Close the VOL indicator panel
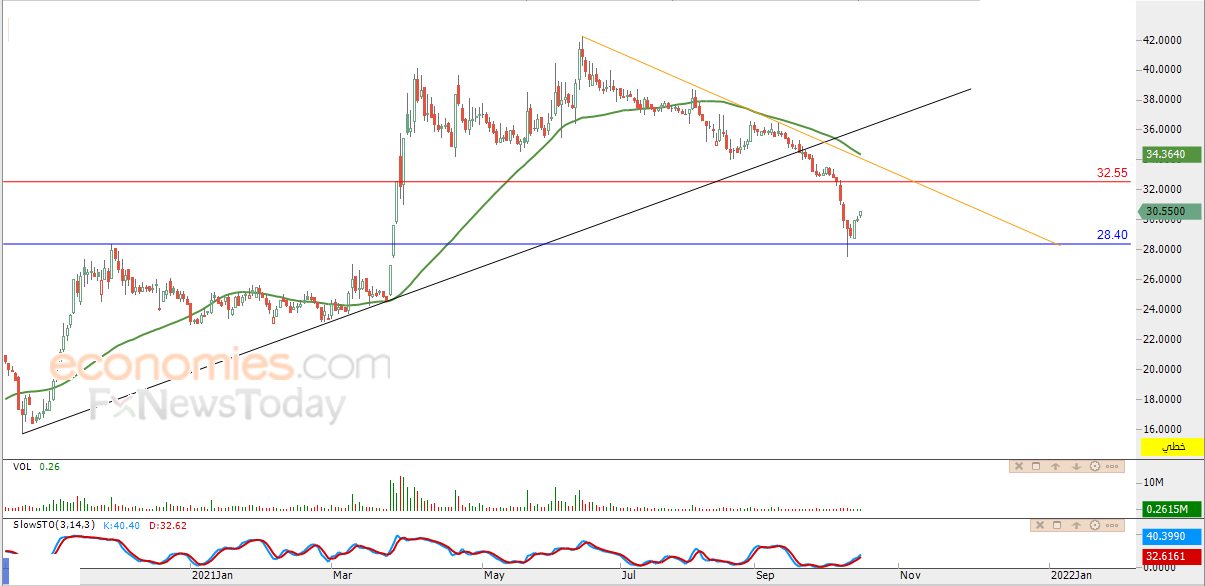The height and width of the screenshot is (586, 1205). coord(1019,466)
